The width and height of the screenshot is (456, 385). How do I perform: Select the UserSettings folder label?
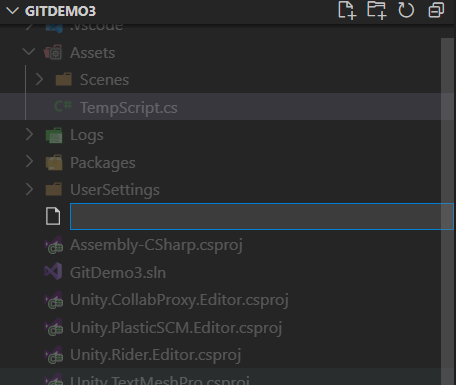coord(115,190)
